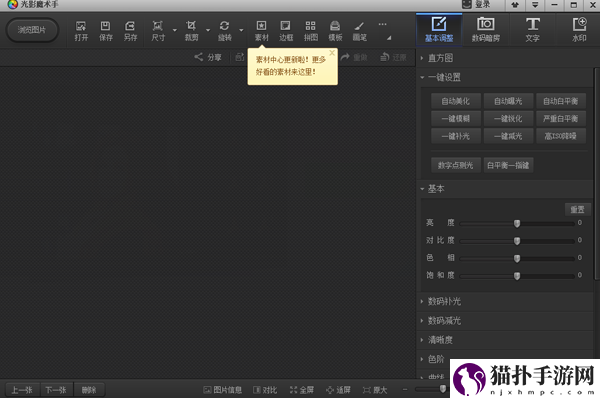600x398 pixels.
Task: Click the 浏览图片 (Browse Images) button
Action: coord(32,30)
